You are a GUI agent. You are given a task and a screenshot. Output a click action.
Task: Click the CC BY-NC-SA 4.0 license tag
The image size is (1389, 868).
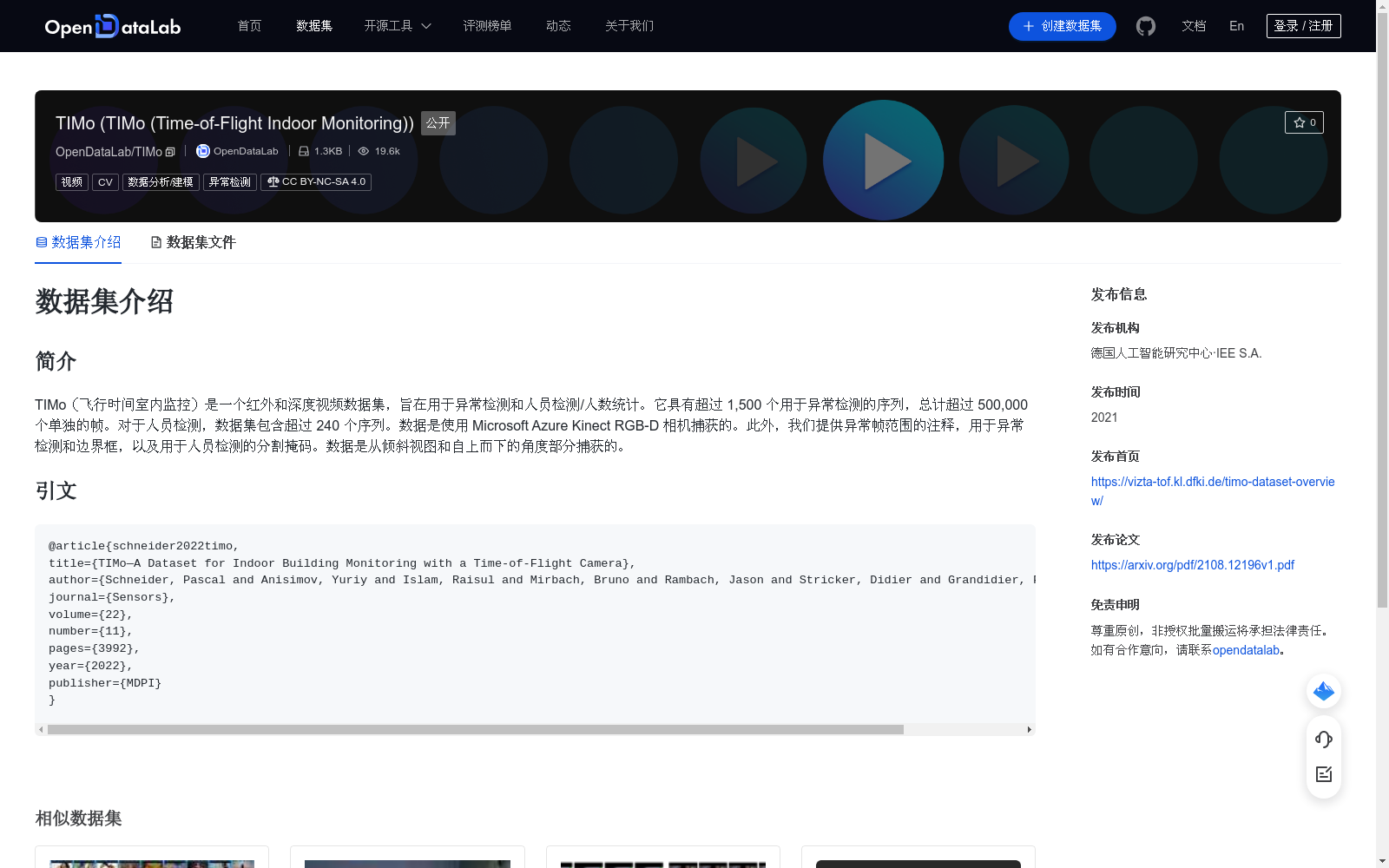pos(316,182)
